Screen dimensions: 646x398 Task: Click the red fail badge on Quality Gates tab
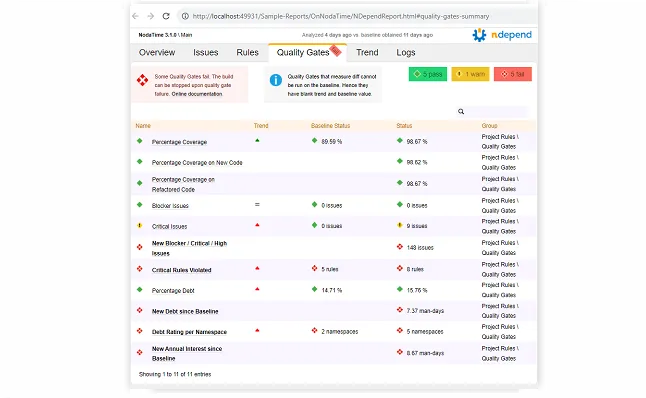click(336, 51)
